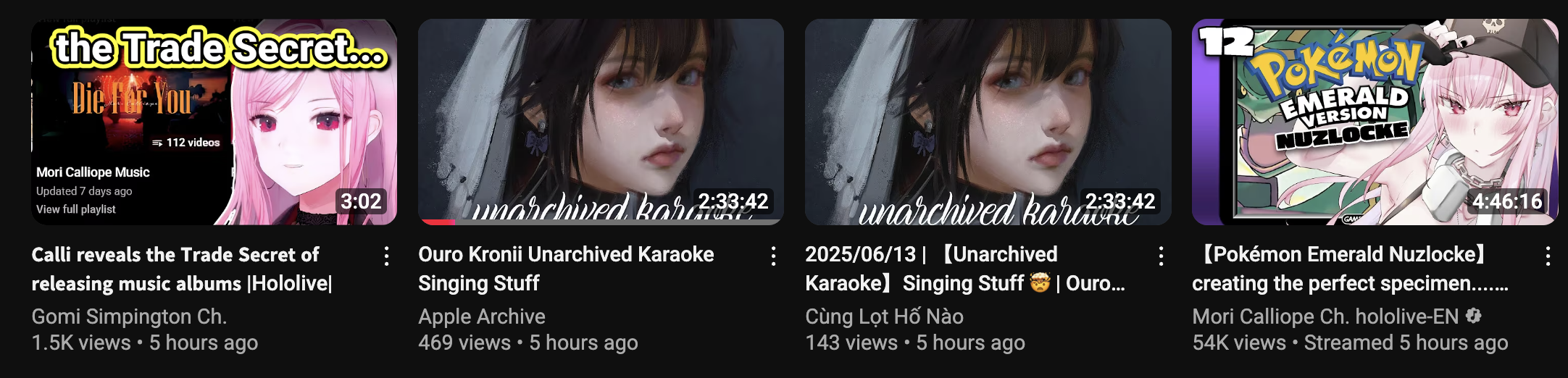Open three-dot menu for Pokémon Emerald Nuzlocke video
This screenshot has width=1568, height=378.
[1548, 256]
